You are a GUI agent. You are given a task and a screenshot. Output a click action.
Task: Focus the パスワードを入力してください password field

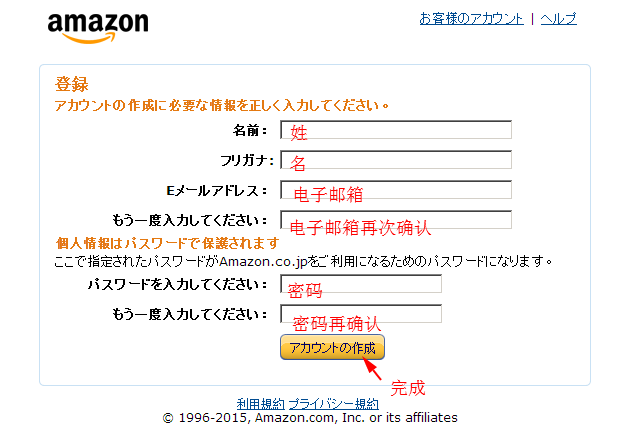361,284
